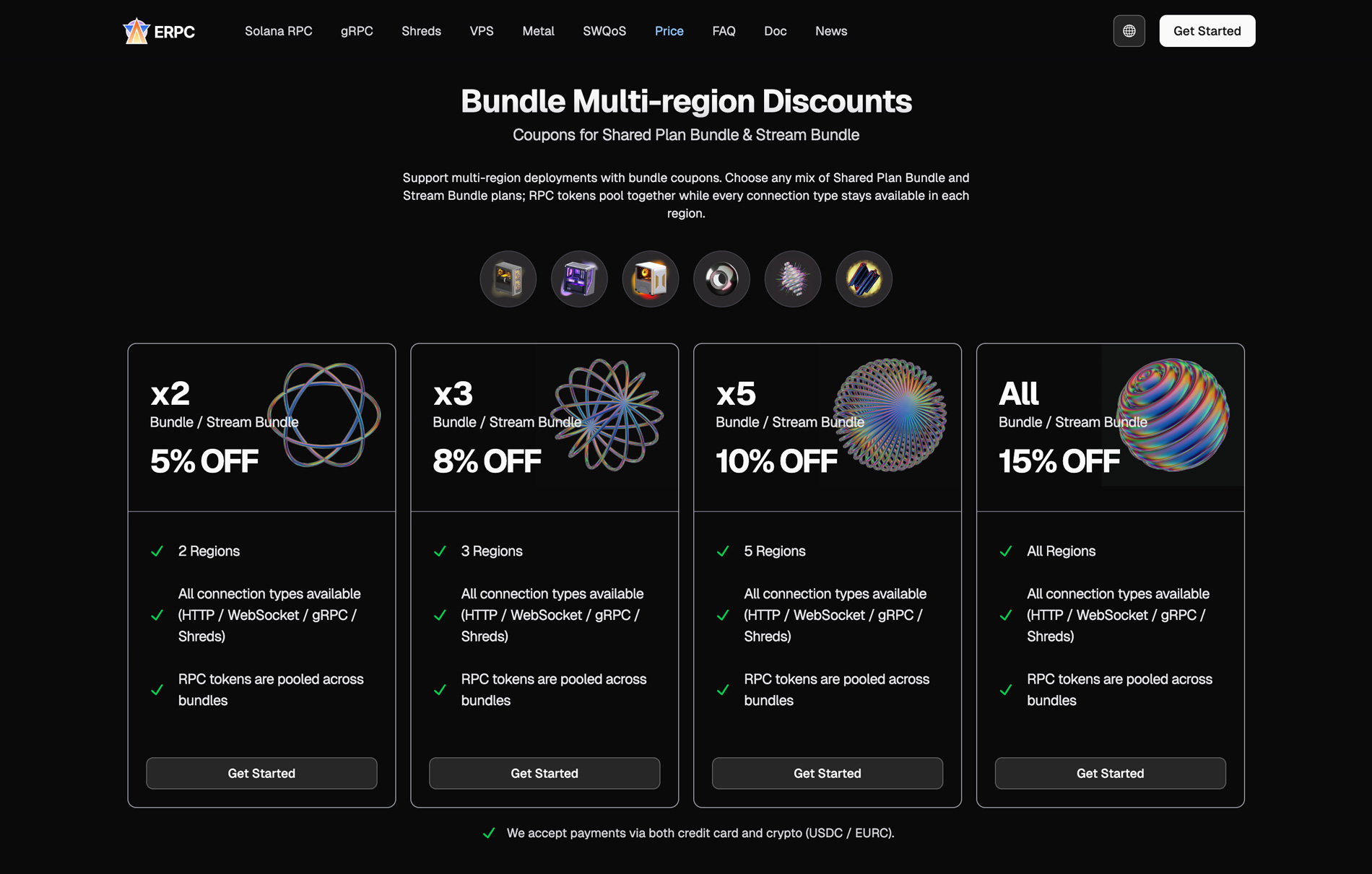Viewport: 1372px width, 874px height.
Task: Click the sphere graphic in the x2 card
Action: coord(326,416)
